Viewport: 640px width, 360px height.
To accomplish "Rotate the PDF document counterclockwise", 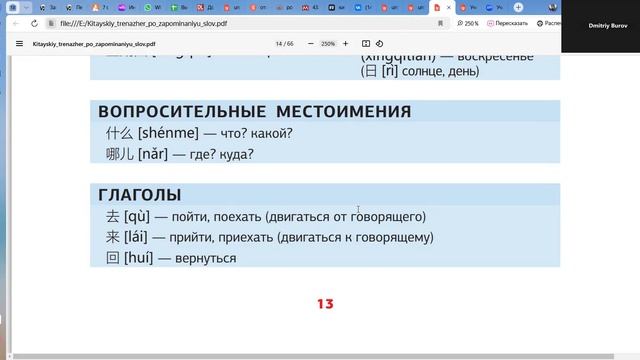I will click(379, 44).
